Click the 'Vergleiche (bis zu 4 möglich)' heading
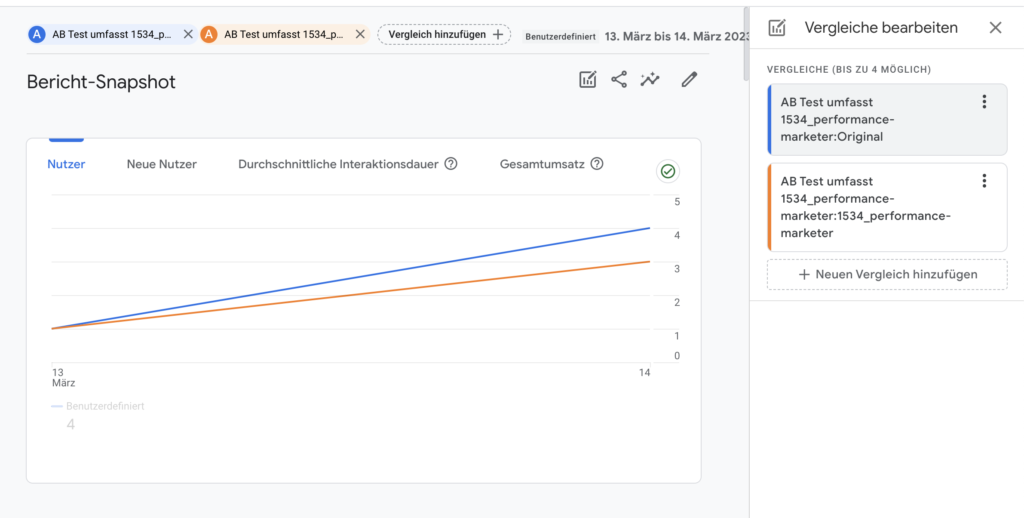This screenshot has height=518, width=1024. point(849,69)
